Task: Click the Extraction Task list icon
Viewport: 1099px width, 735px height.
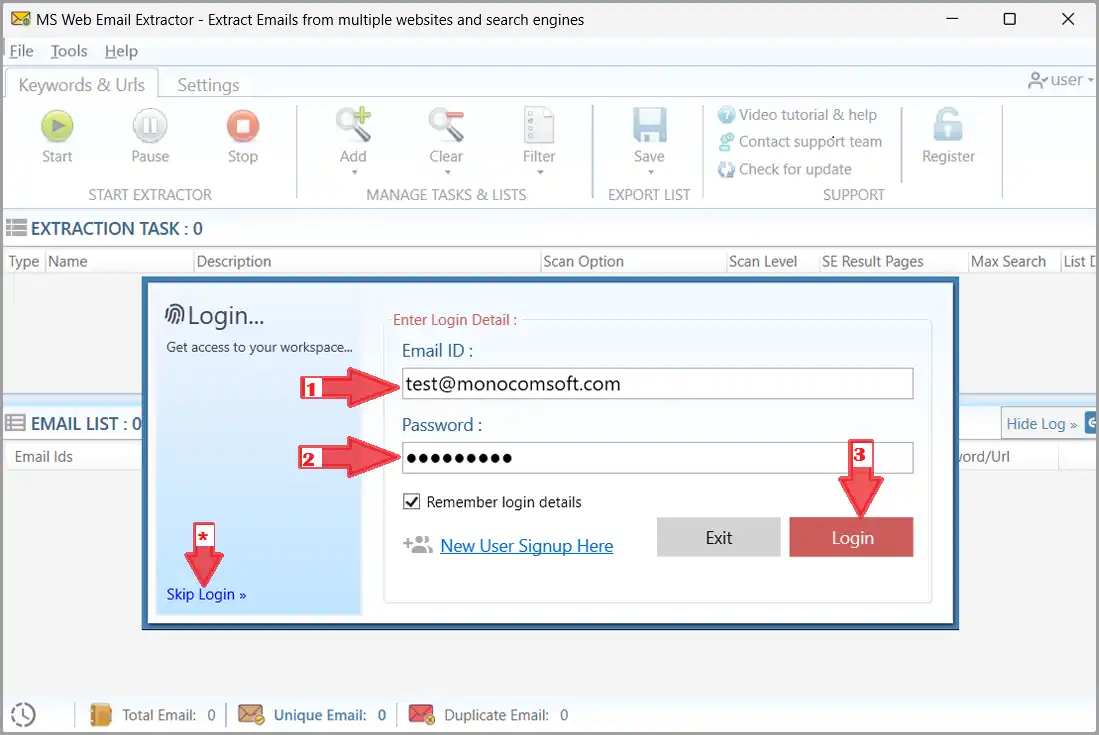Action: click(16, 228)
